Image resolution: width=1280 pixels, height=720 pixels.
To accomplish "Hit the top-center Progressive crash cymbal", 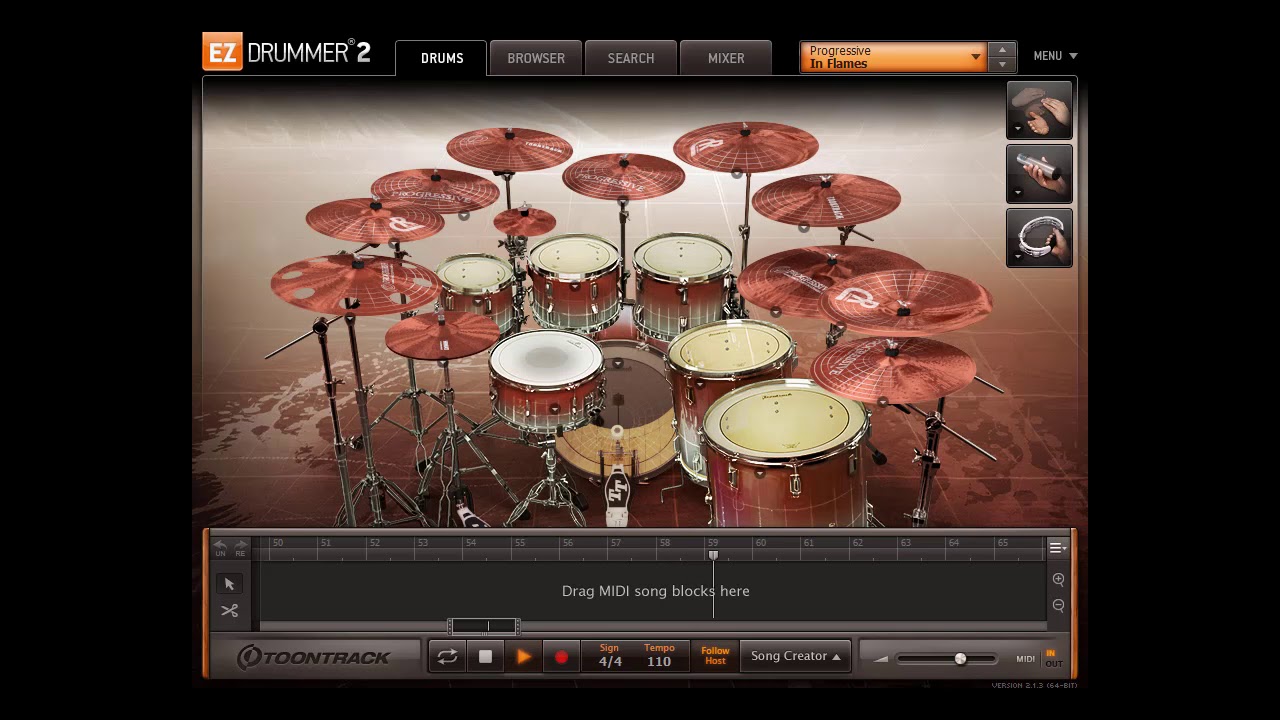I will click(x=623, y=177).
